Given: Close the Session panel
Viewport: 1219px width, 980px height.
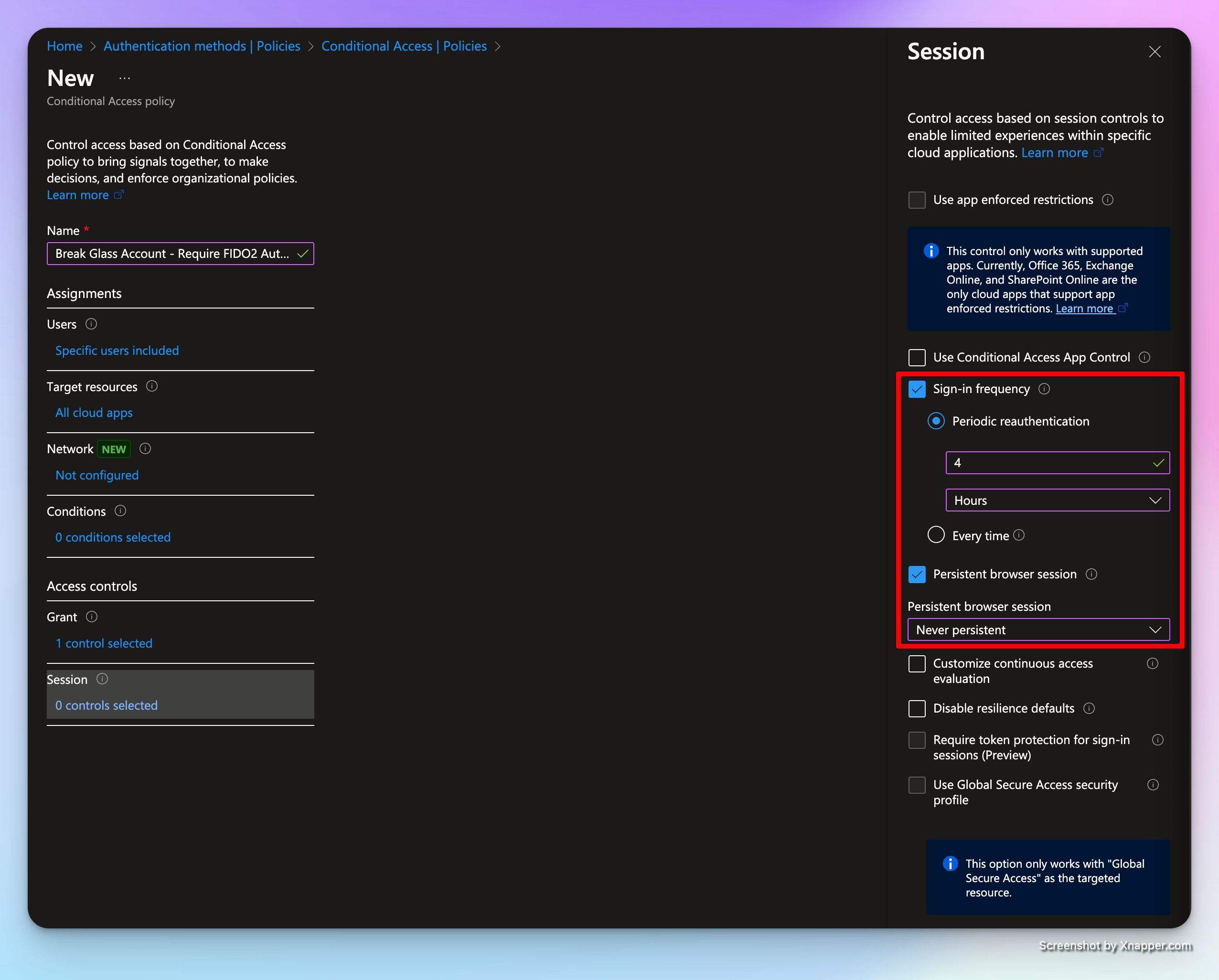Looking at the screenshot, I should click(x=1155, y=52).
